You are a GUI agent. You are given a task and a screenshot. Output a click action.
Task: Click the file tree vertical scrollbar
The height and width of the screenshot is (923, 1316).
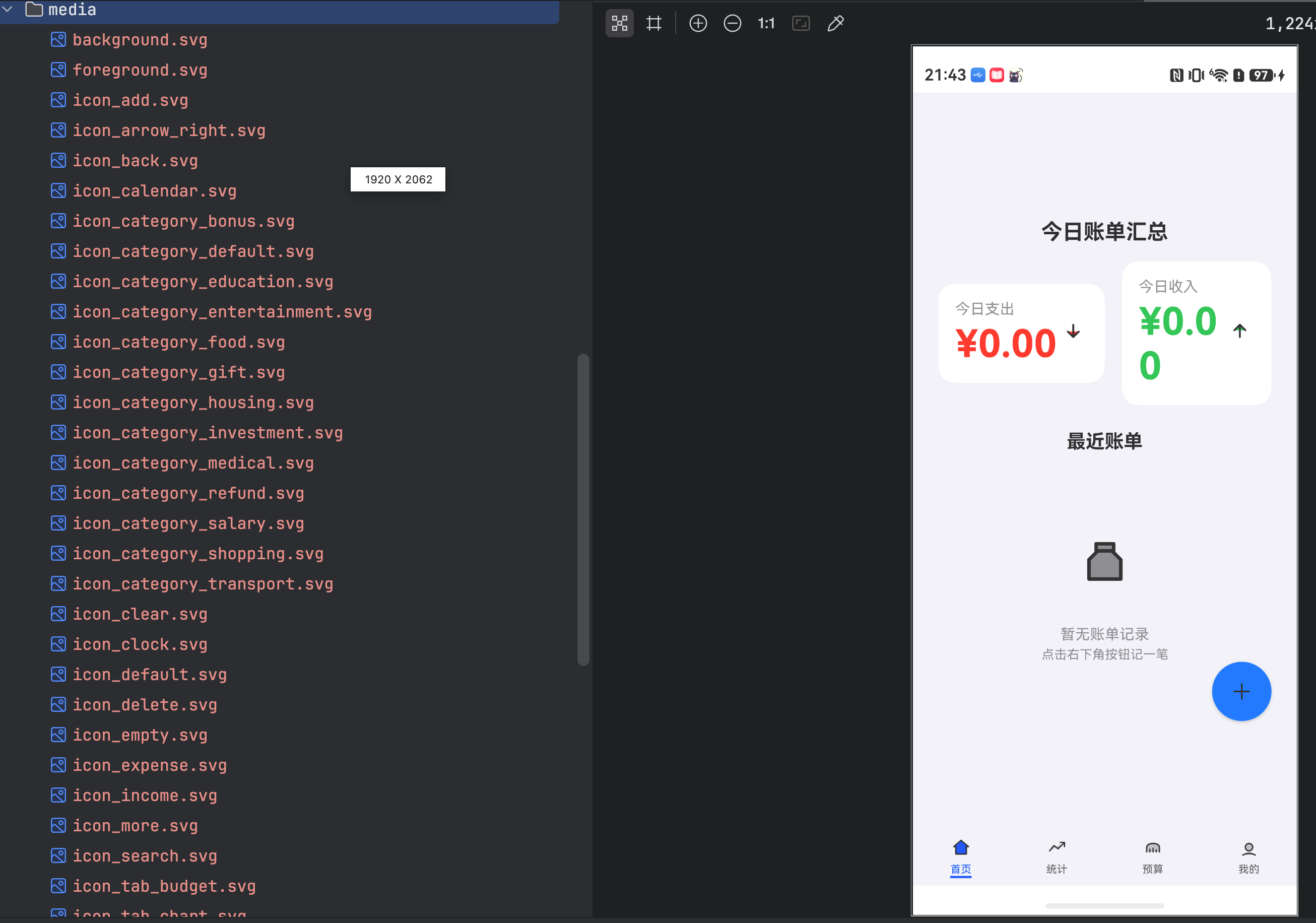[x=583, y=510]
